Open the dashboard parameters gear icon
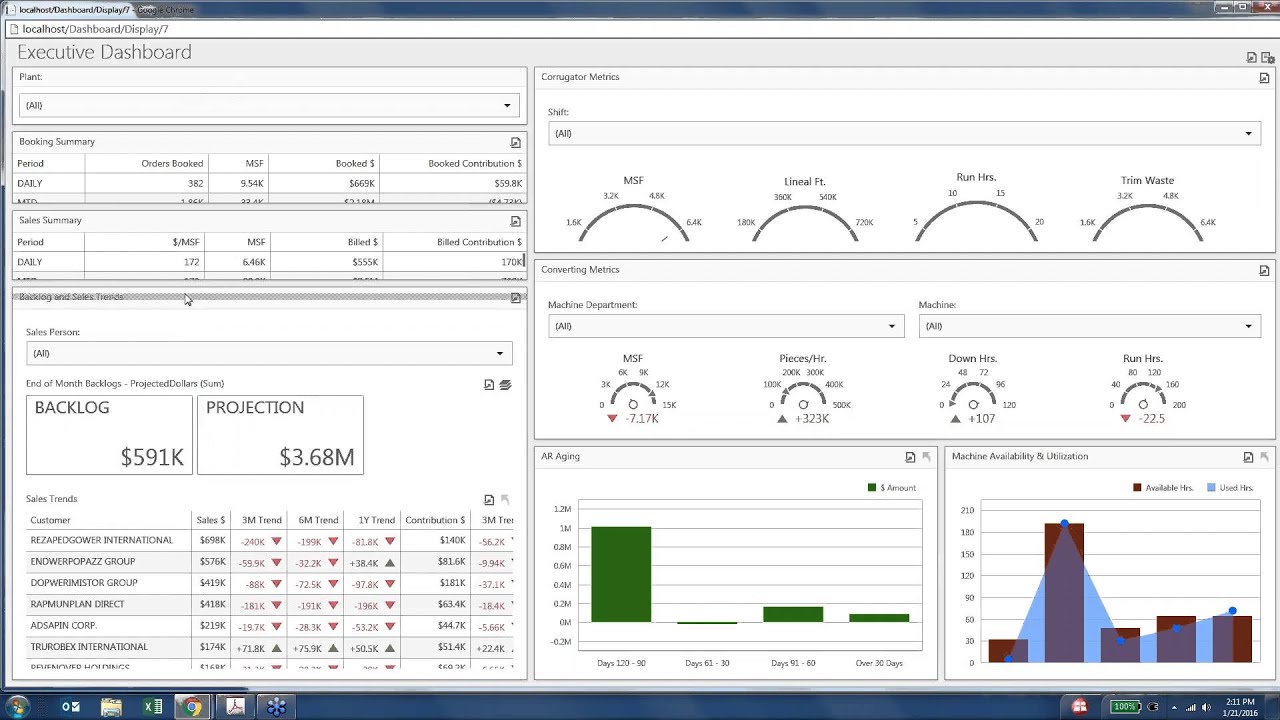 coord(1267,58)
